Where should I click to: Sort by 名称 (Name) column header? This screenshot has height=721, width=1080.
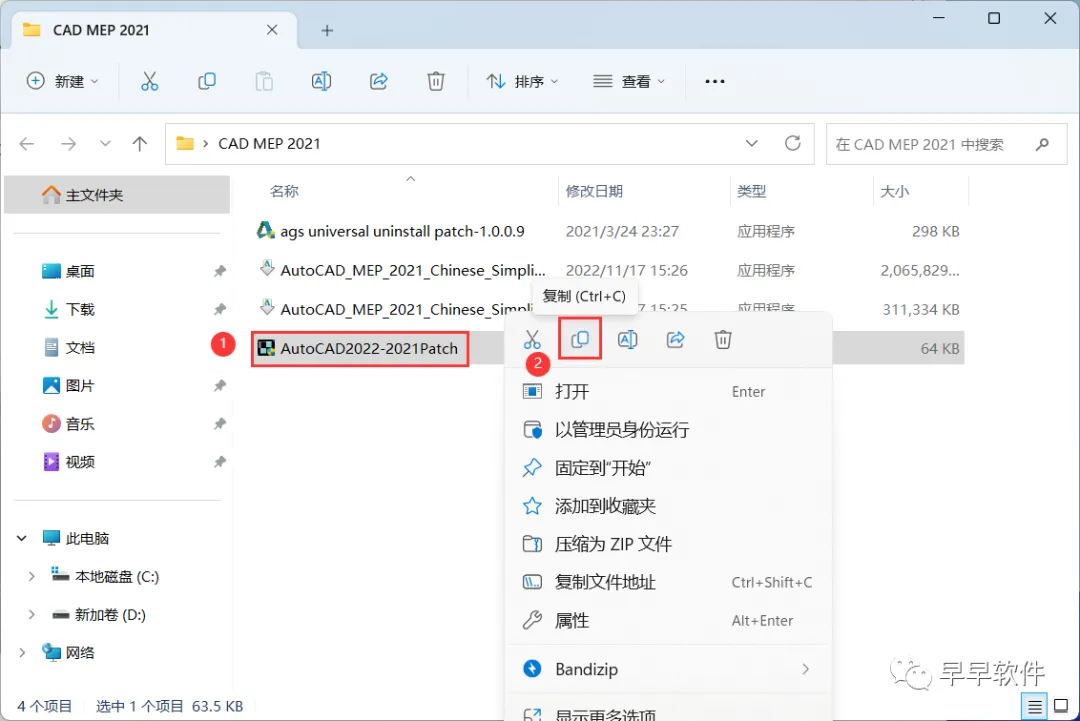(x=284, y=191)
